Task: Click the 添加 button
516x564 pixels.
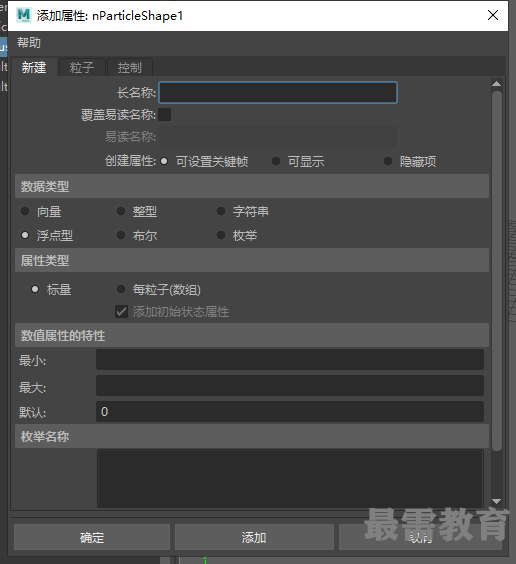Action: tap(254, 537)
